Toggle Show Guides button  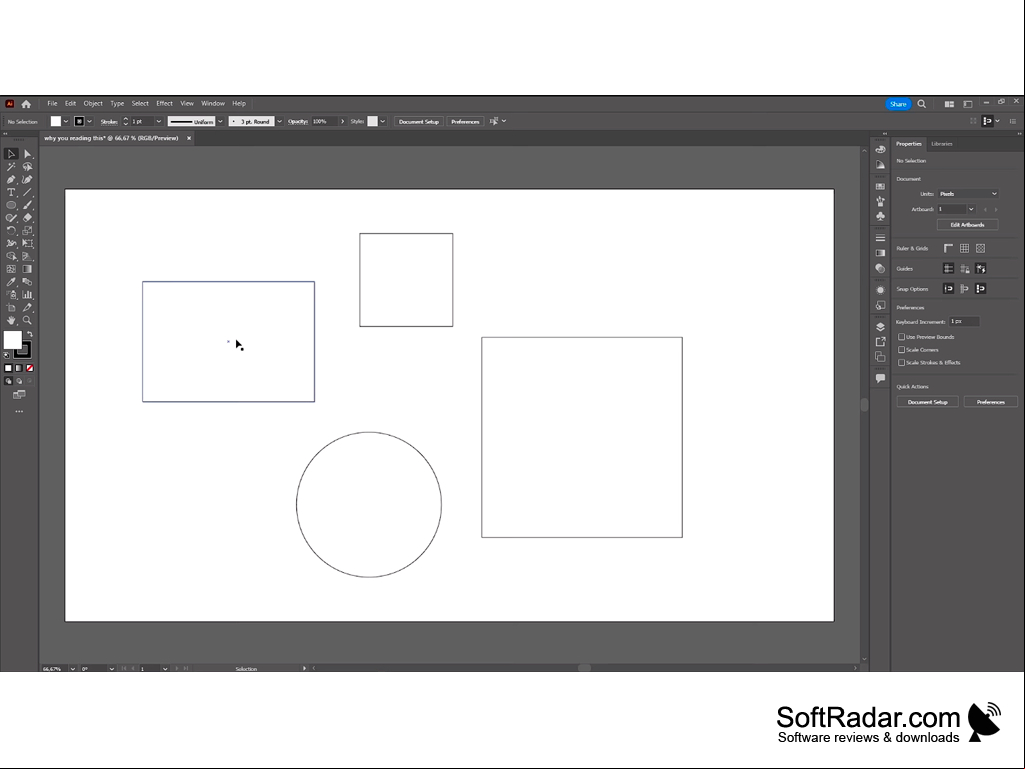pyautogui.click(x=949, y=269)
